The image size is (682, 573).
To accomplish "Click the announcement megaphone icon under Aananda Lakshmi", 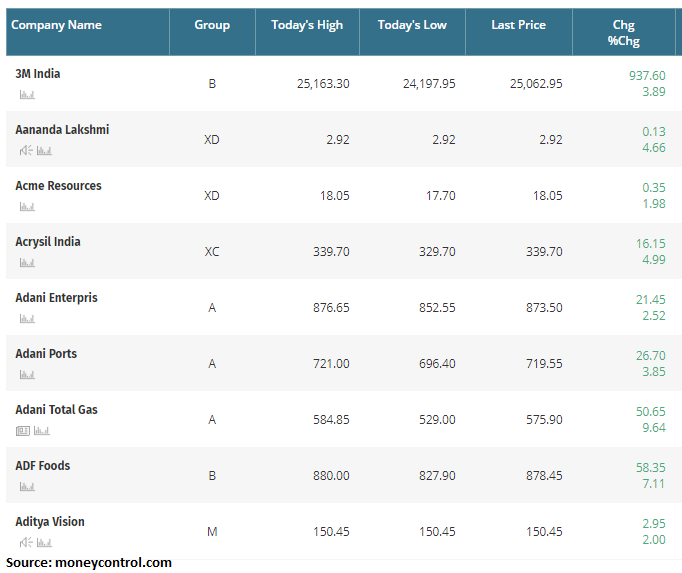I will point(26,151).
